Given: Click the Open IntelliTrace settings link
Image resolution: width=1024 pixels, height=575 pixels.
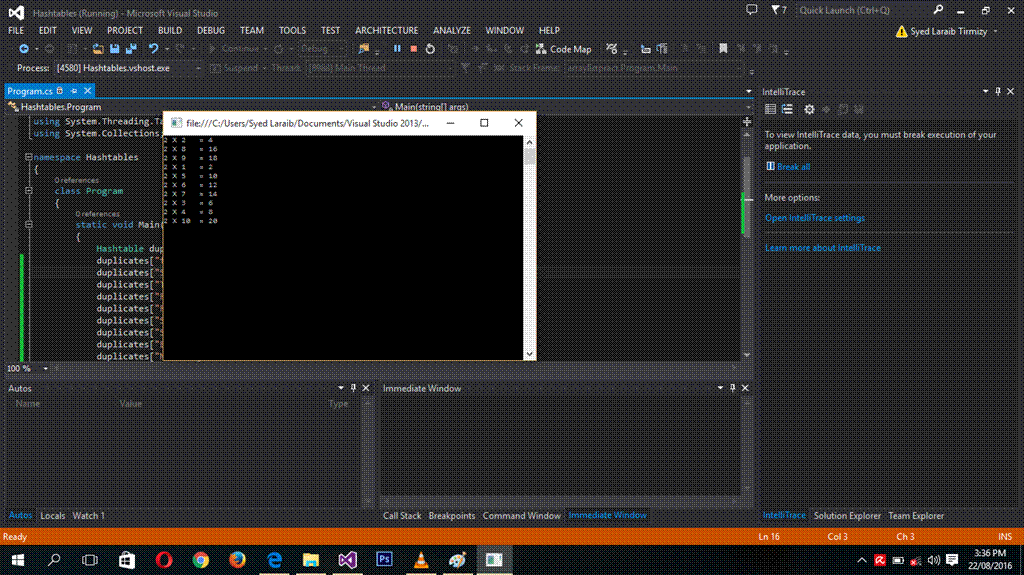Looking at the screenshot, I should tap(814, 218).
